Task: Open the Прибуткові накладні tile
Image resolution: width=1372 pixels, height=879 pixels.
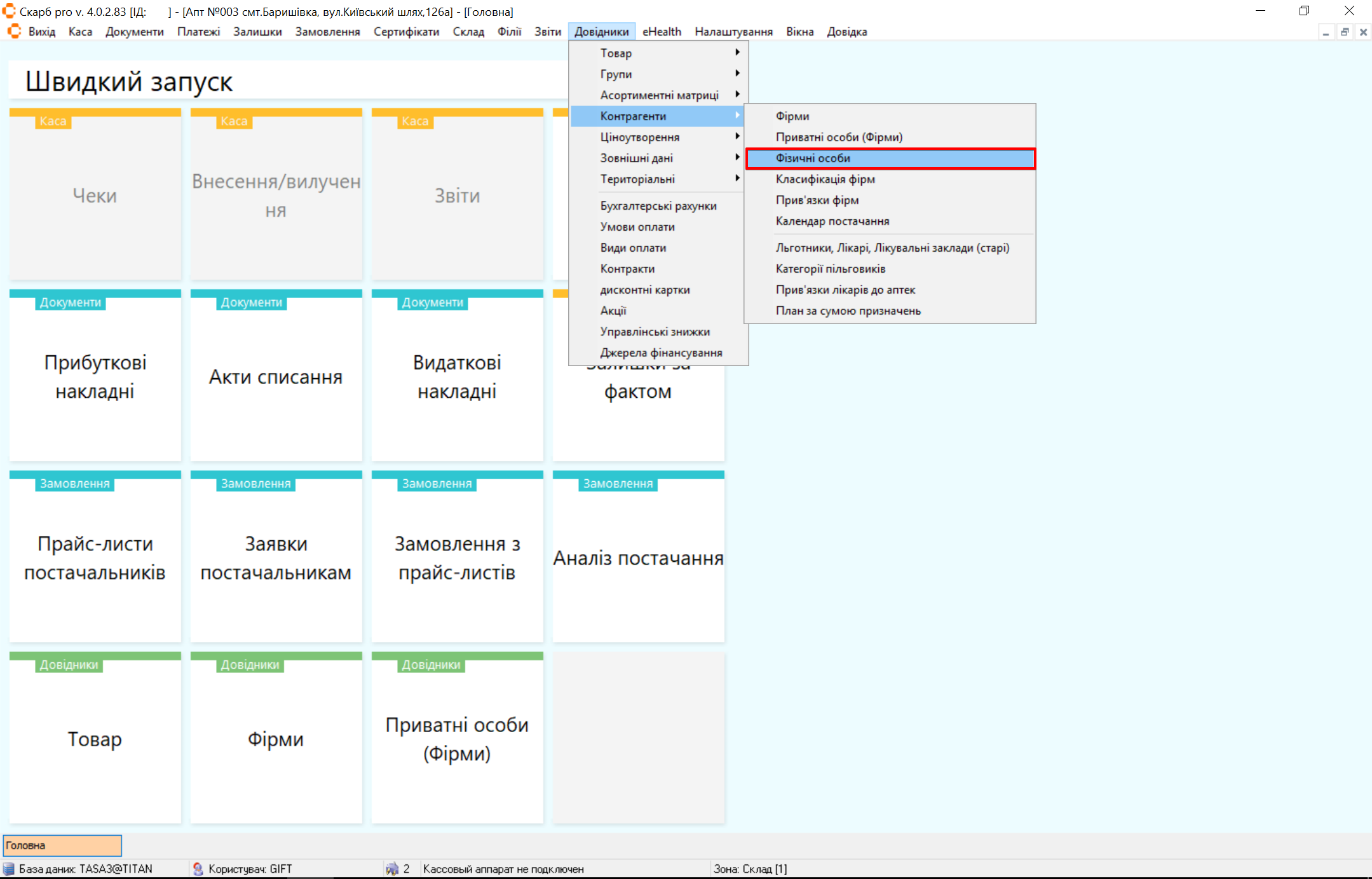Action: coord(95,376)
